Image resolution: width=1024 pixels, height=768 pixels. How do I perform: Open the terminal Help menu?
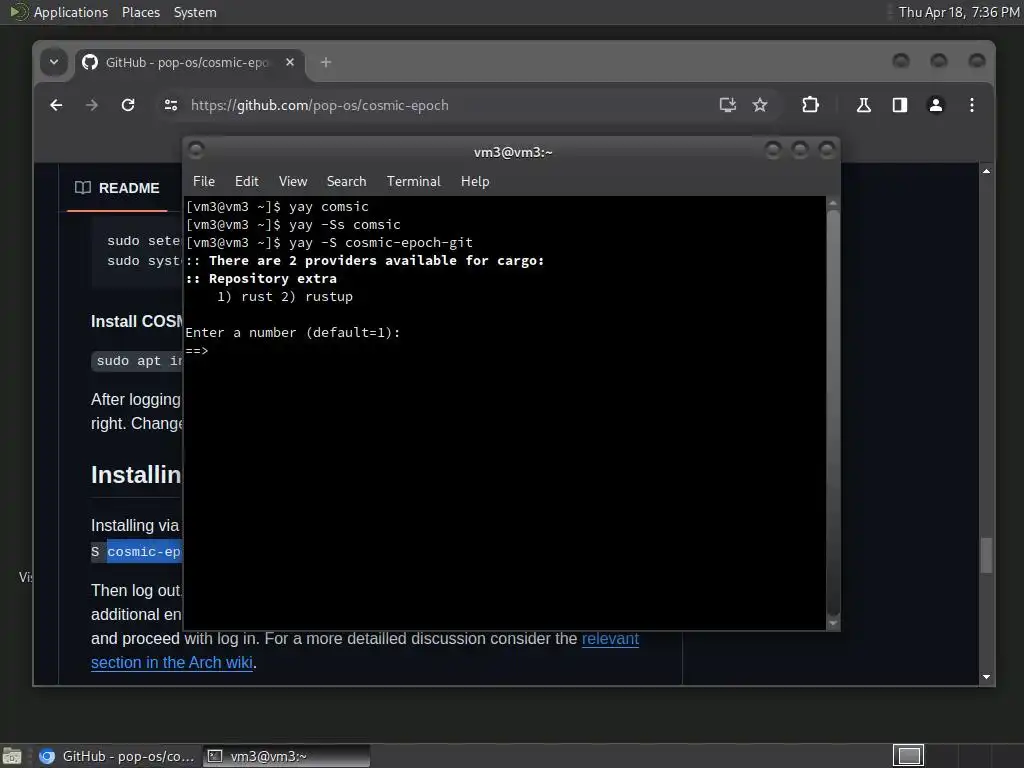[x=475, y=182]
